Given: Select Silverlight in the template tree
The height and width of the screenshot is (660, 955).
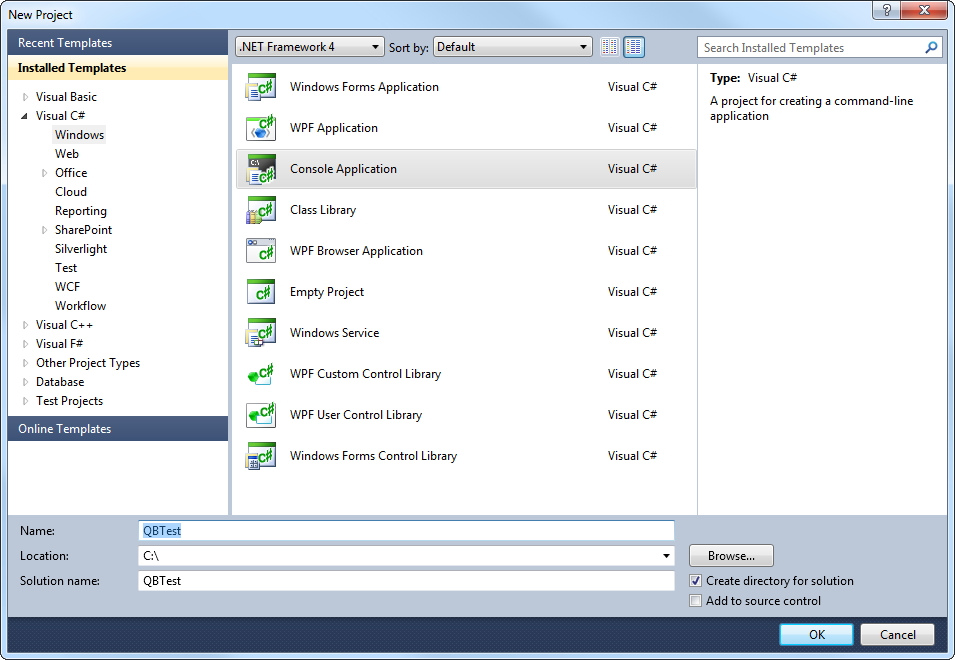Looking at the screenshot, I should click(x=81, y=249).
